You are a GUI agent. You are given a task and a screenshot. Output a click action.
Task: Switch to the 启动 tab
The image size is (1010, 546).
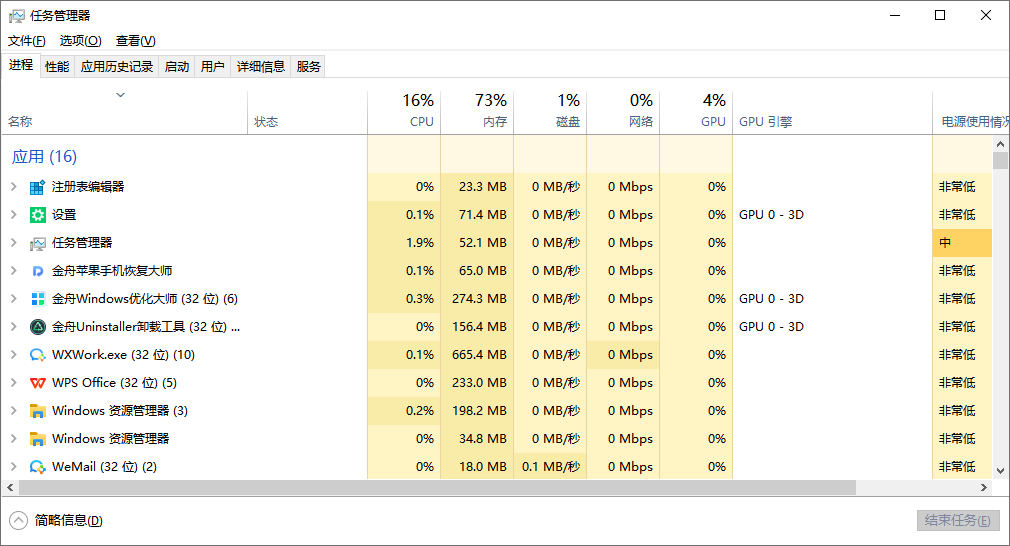click(176, 66)
